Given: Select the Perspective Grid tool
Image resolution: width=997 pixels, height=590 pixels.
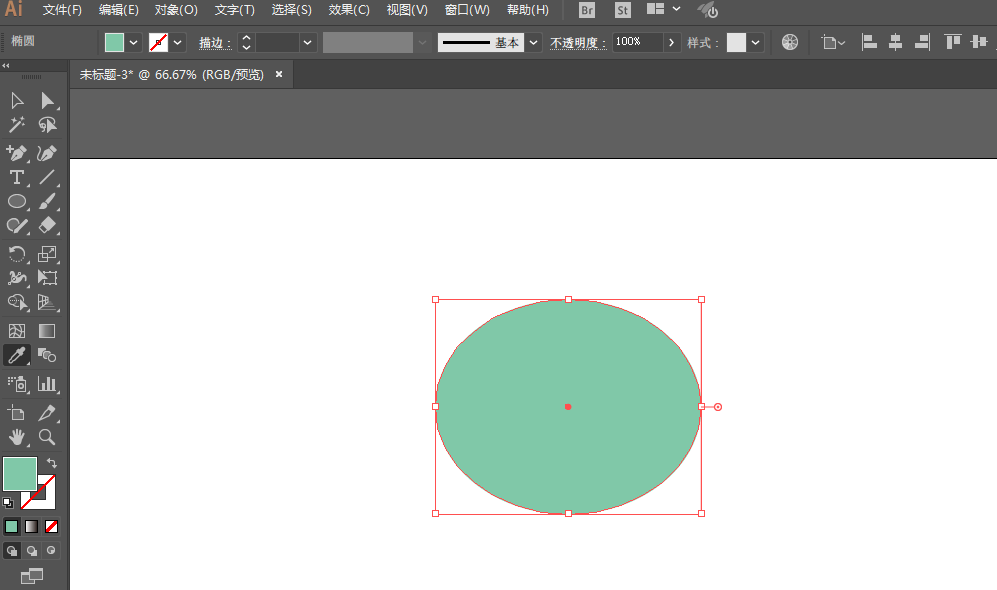Looking at the screenshot, I should 47,302.
